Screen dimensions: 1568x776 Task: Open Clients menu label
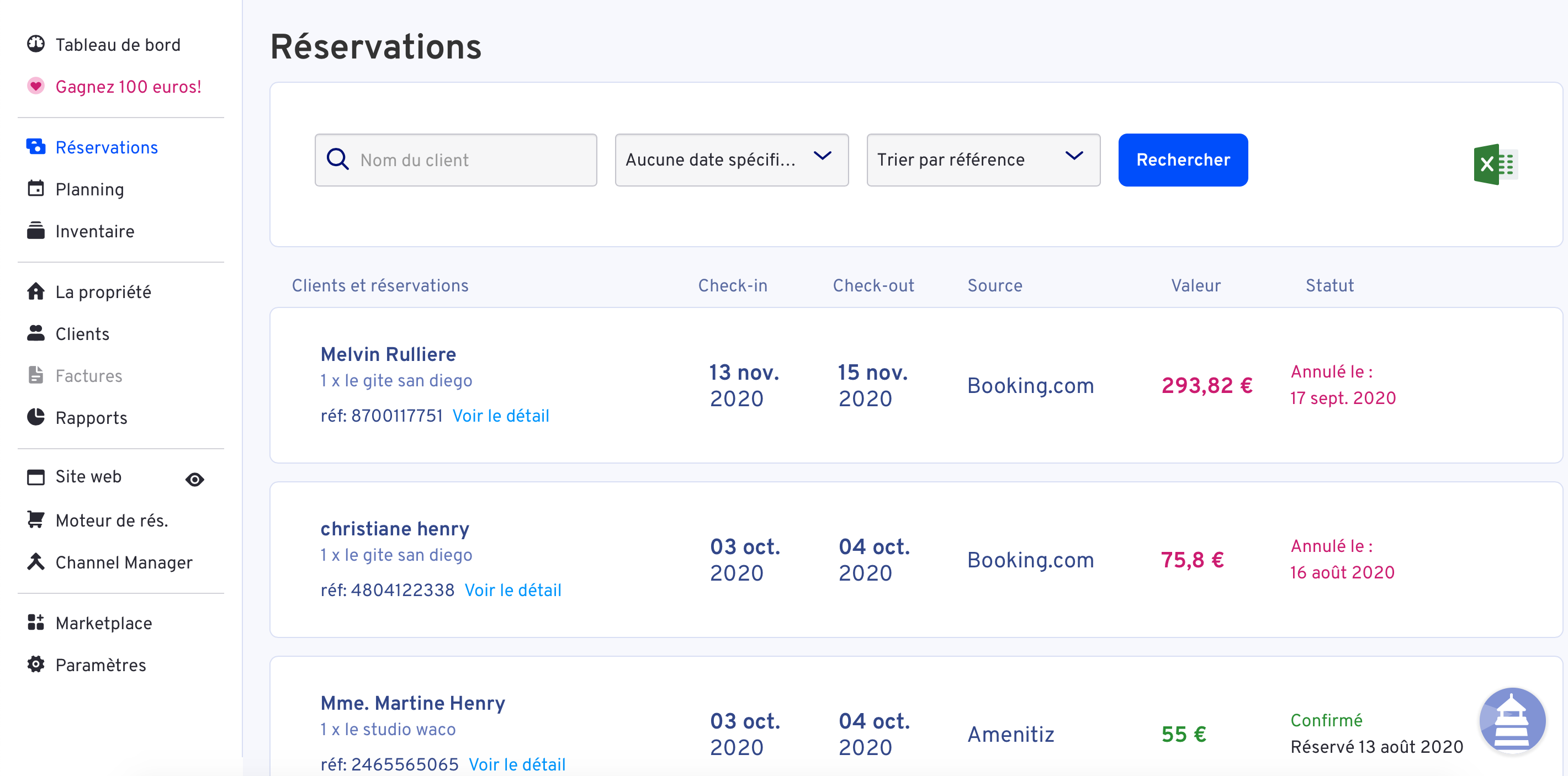83,334
